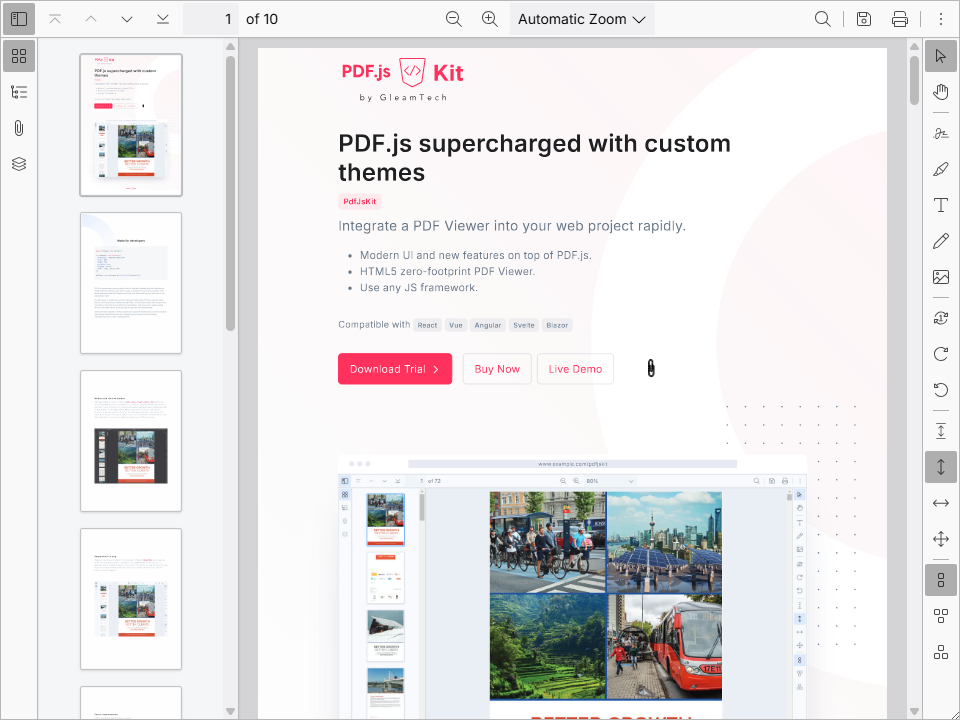Select the odd spreads layout
Screen dimensions: 960x720
click(x=941, y=616)
